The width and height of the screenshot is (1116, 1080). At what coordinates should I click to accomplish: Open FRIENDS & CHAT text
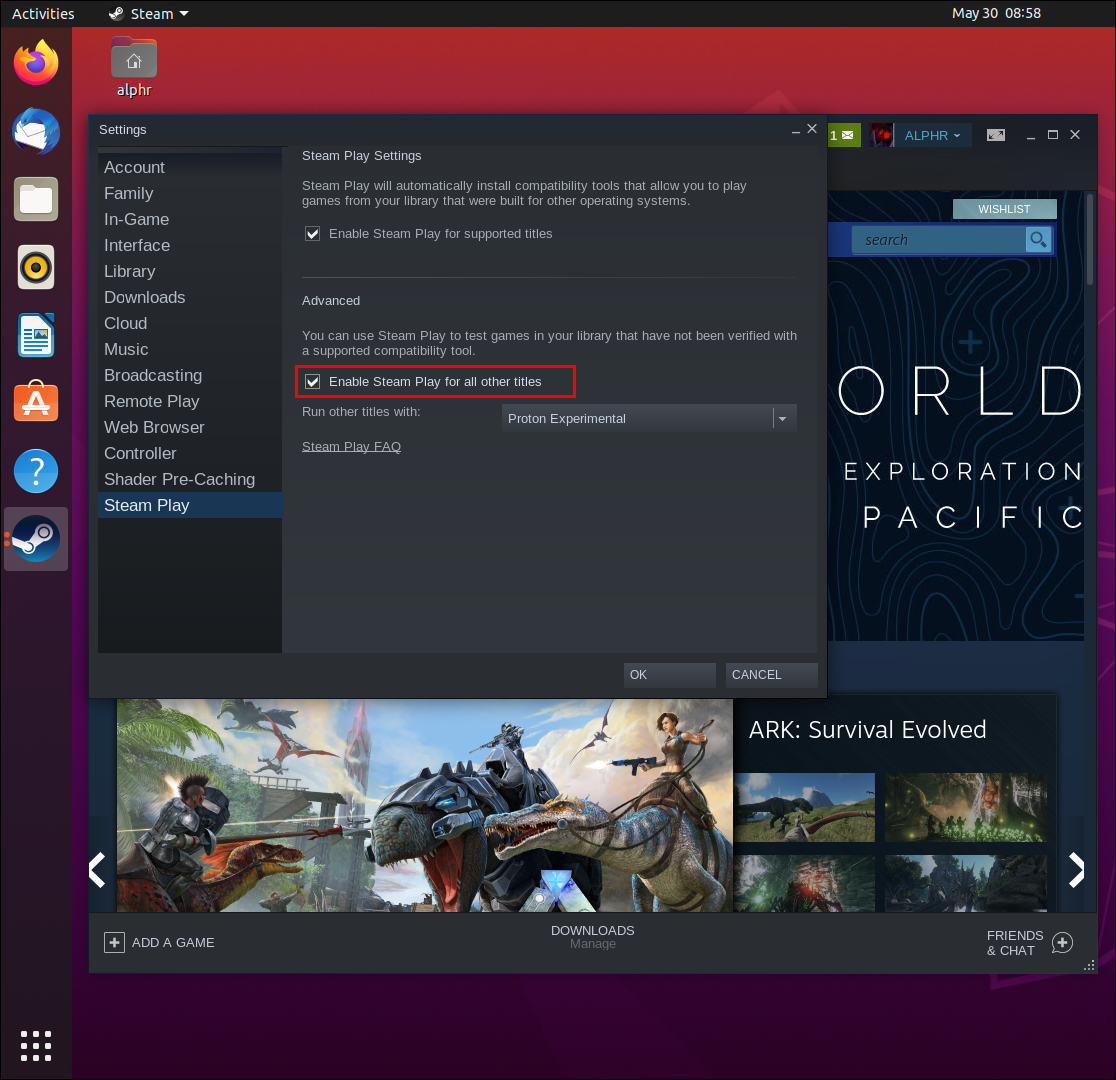point(1014,943)
